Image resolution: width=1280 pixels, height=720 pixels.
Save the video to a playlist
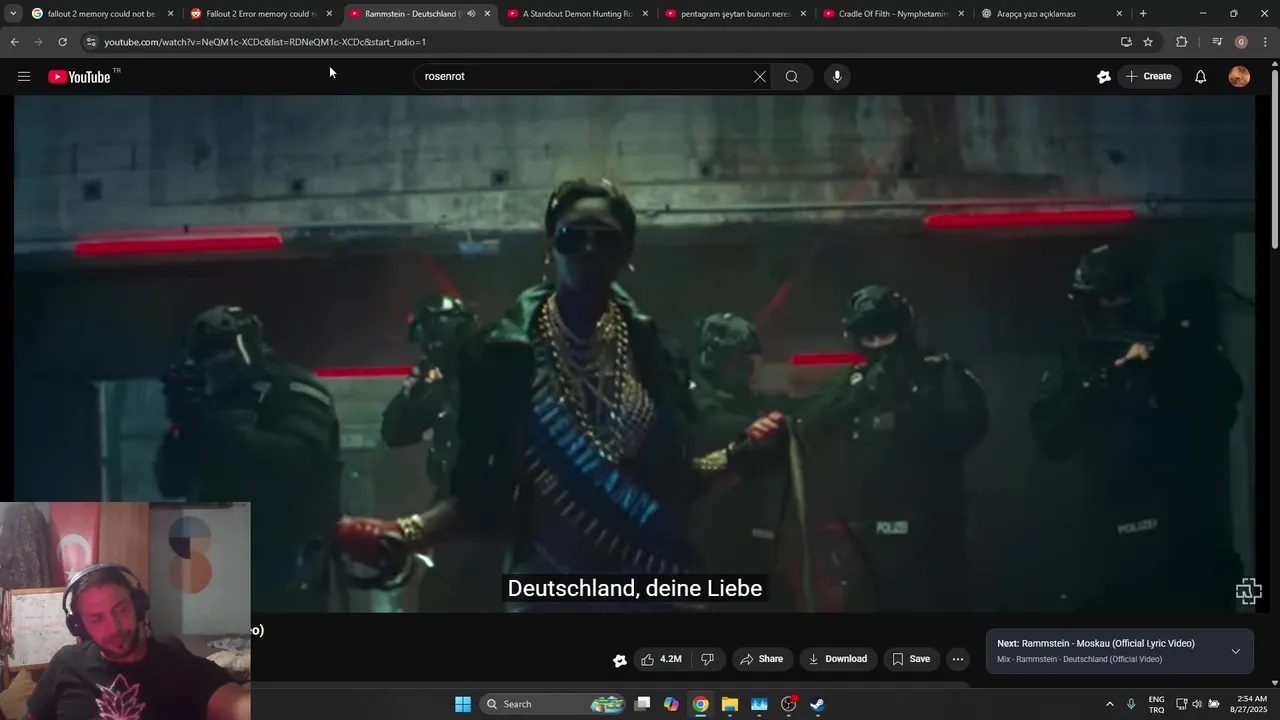click(x=911, y=659)
